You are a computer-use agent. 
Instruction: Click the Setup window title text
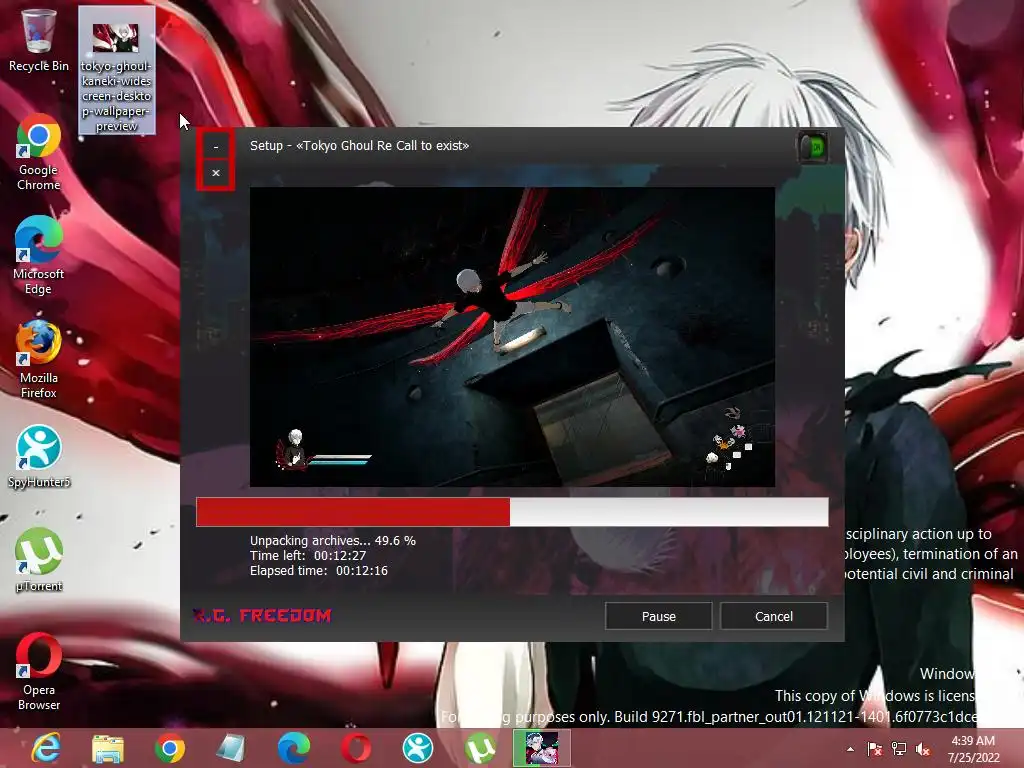pyautogui.click(x=359, y=146)
